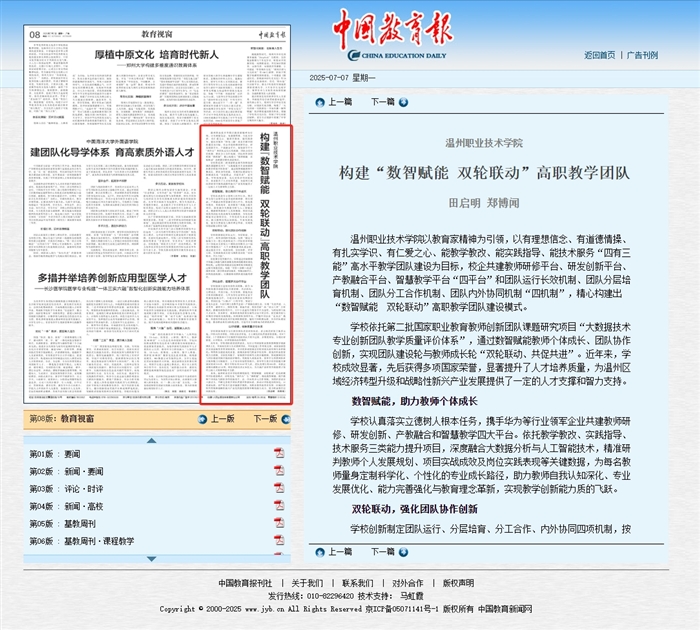
Task: Select 第04版：新闻·高校 in the page list
Action: (66, 506)
